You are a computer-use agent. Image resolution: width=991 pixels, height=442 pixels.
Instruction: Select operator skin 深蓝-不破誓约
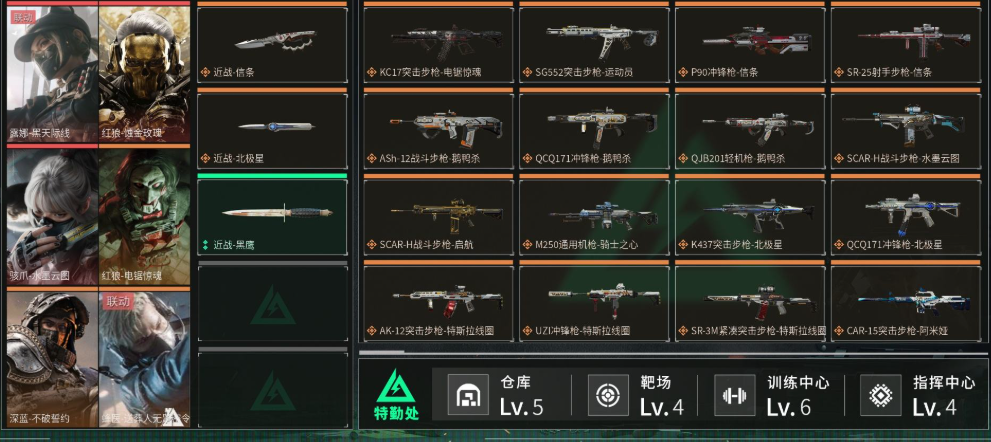tap(52, 359)
